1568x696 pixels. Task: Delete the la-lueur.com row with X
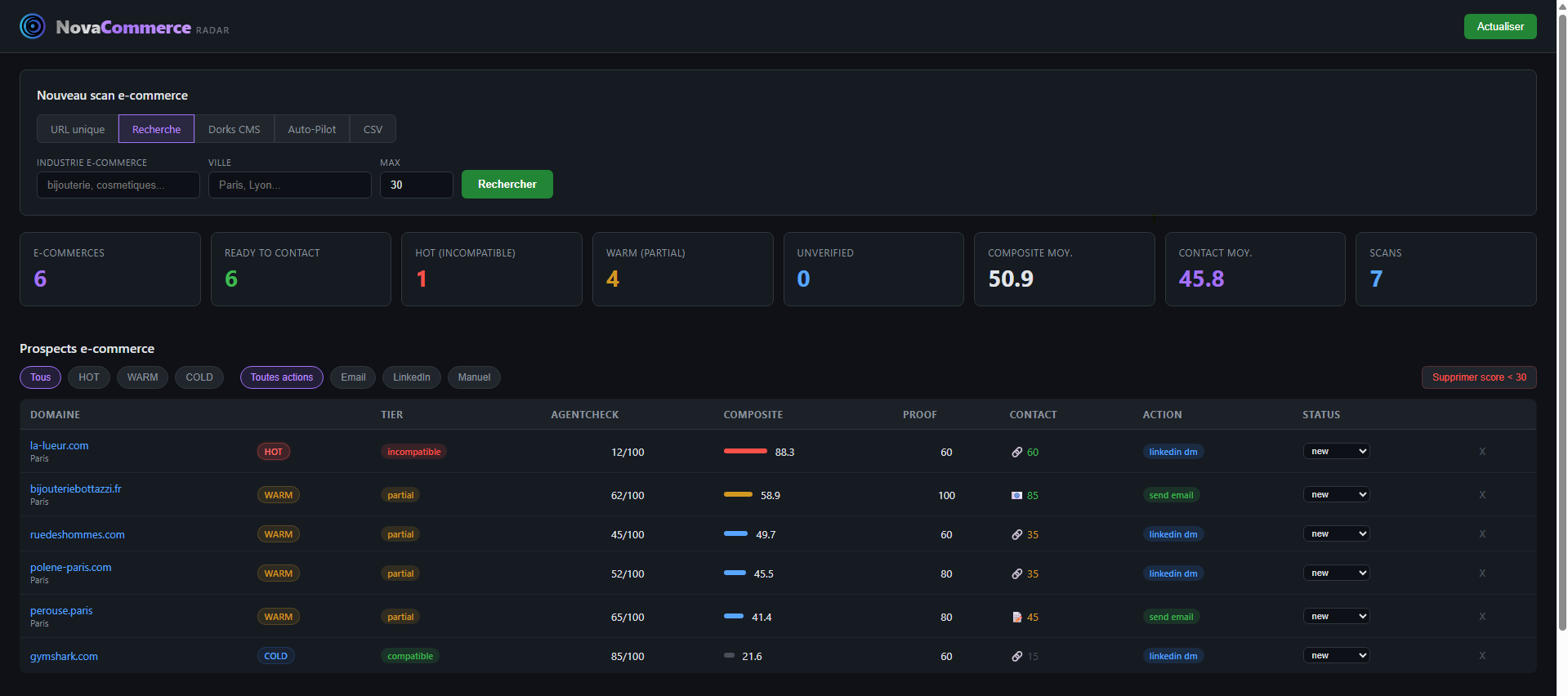tap(1482, 452)
